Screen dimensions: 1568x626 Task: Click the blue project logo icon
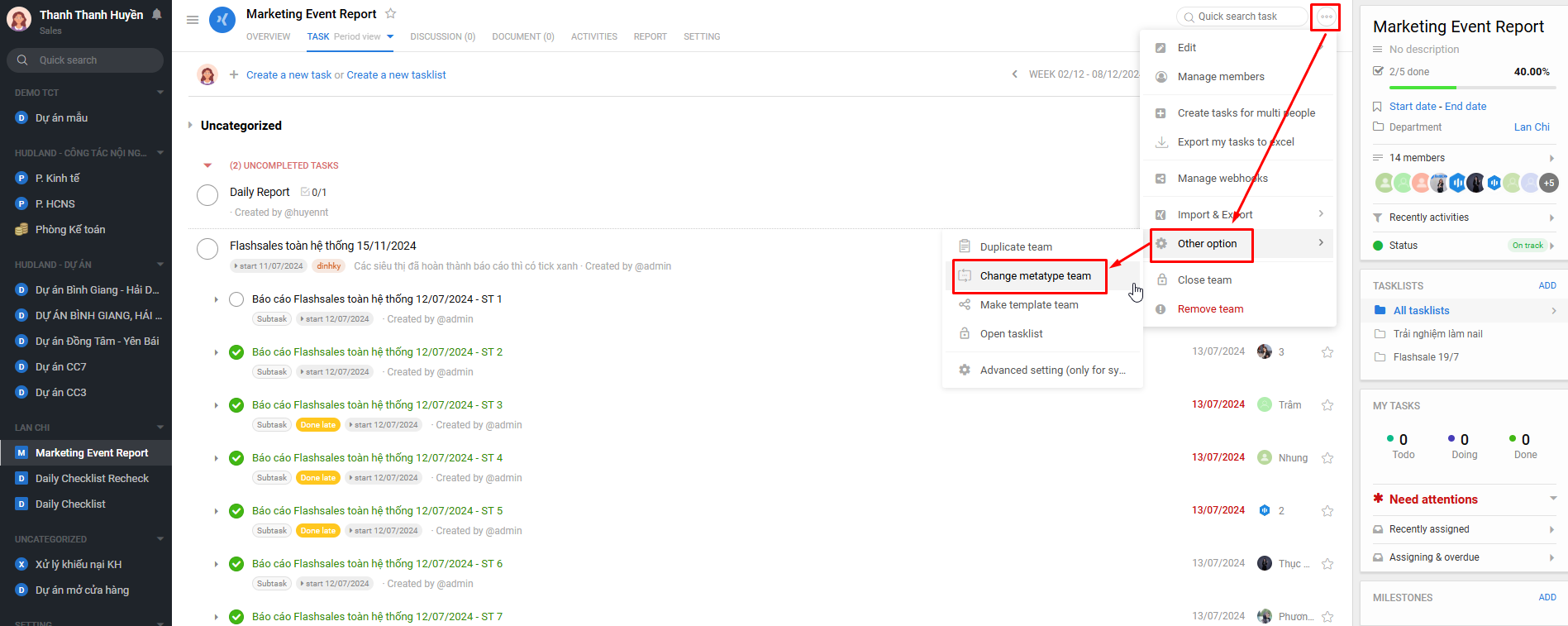coord(222,20)
